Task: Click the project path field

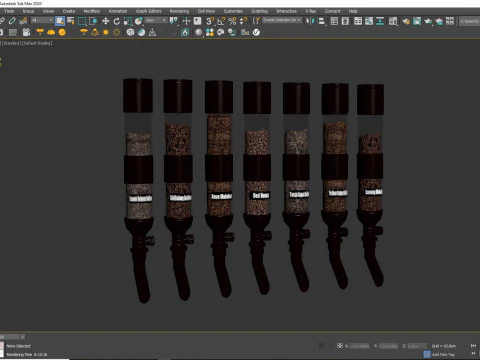Action: [470, 21]
